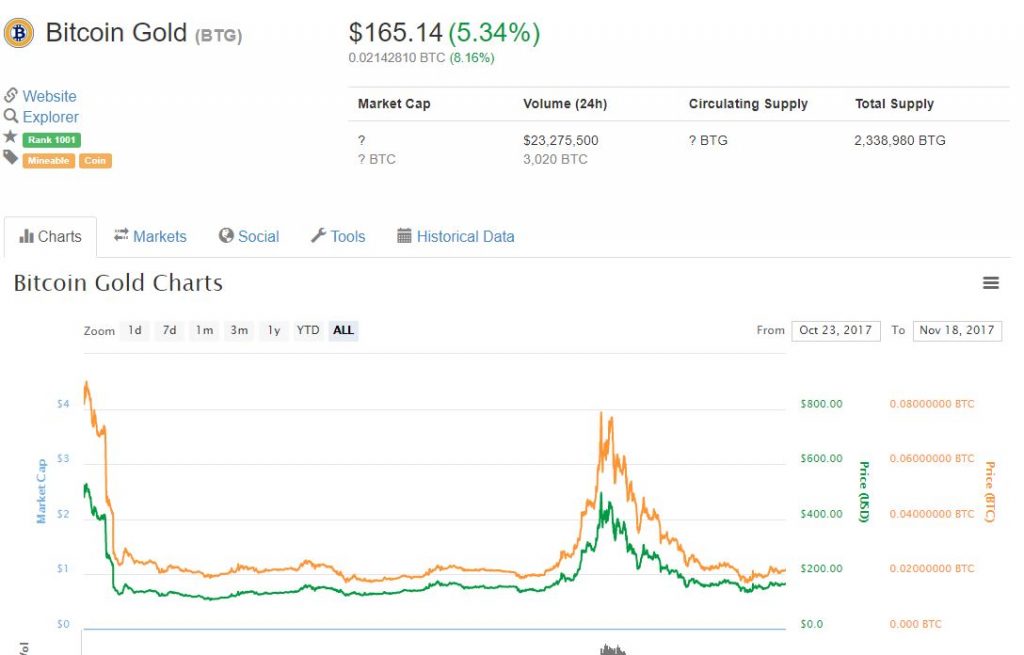The width and height of the screenshot is (1024, 655).
Task: Open the Tools tab
Action: pos(338,236)
